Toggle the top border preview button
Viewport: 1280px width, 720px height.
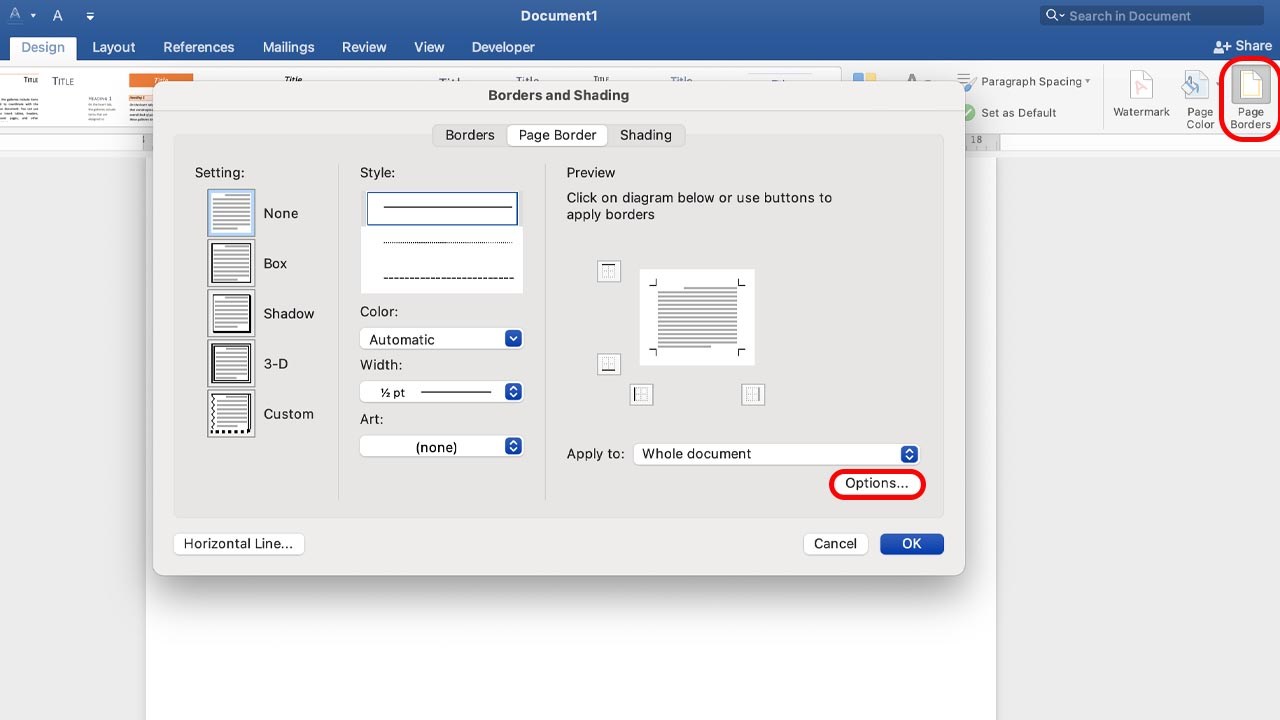coord(609,271)
